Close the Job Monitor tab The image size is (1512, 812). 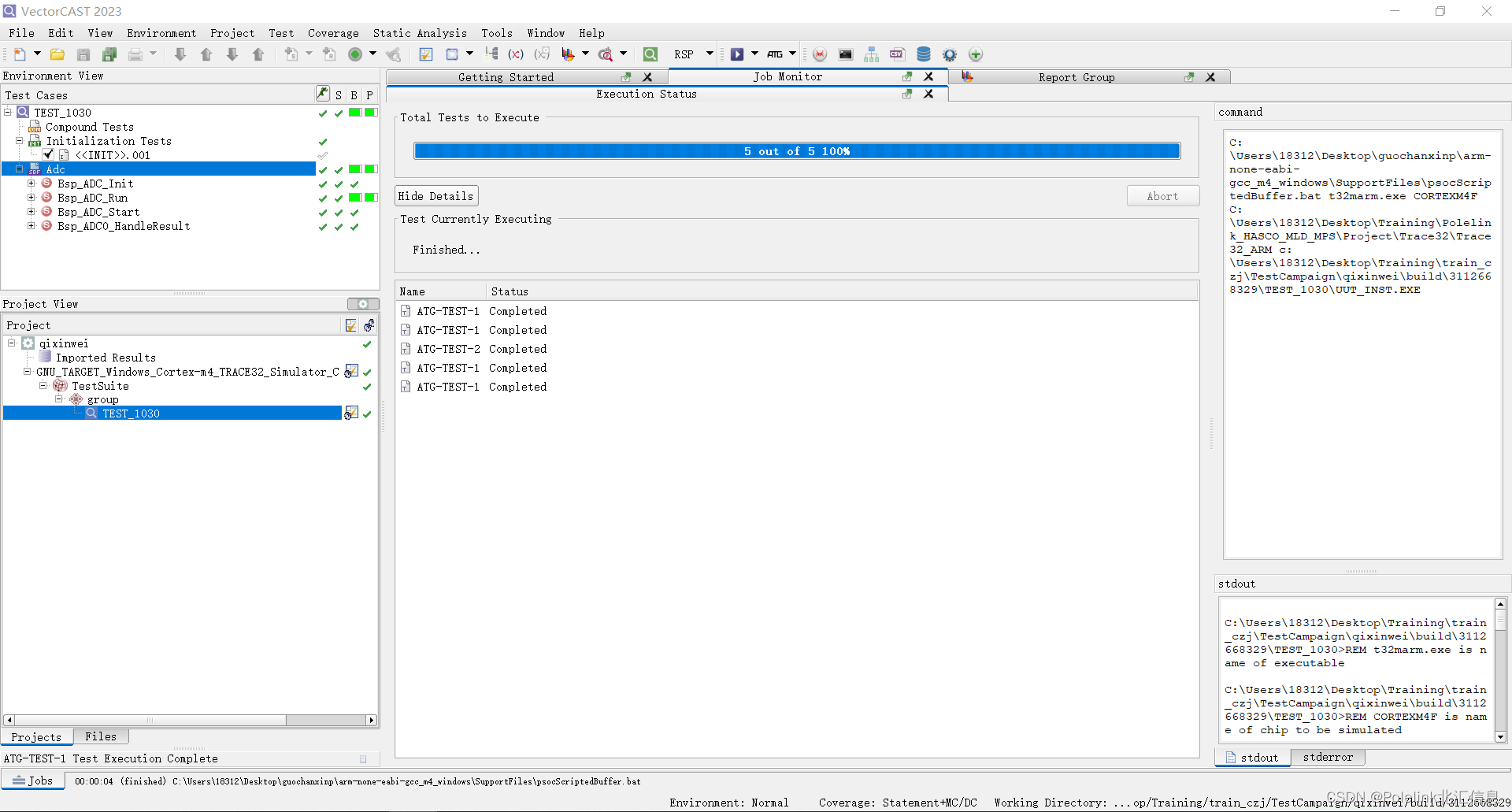[x=928, y=76]
